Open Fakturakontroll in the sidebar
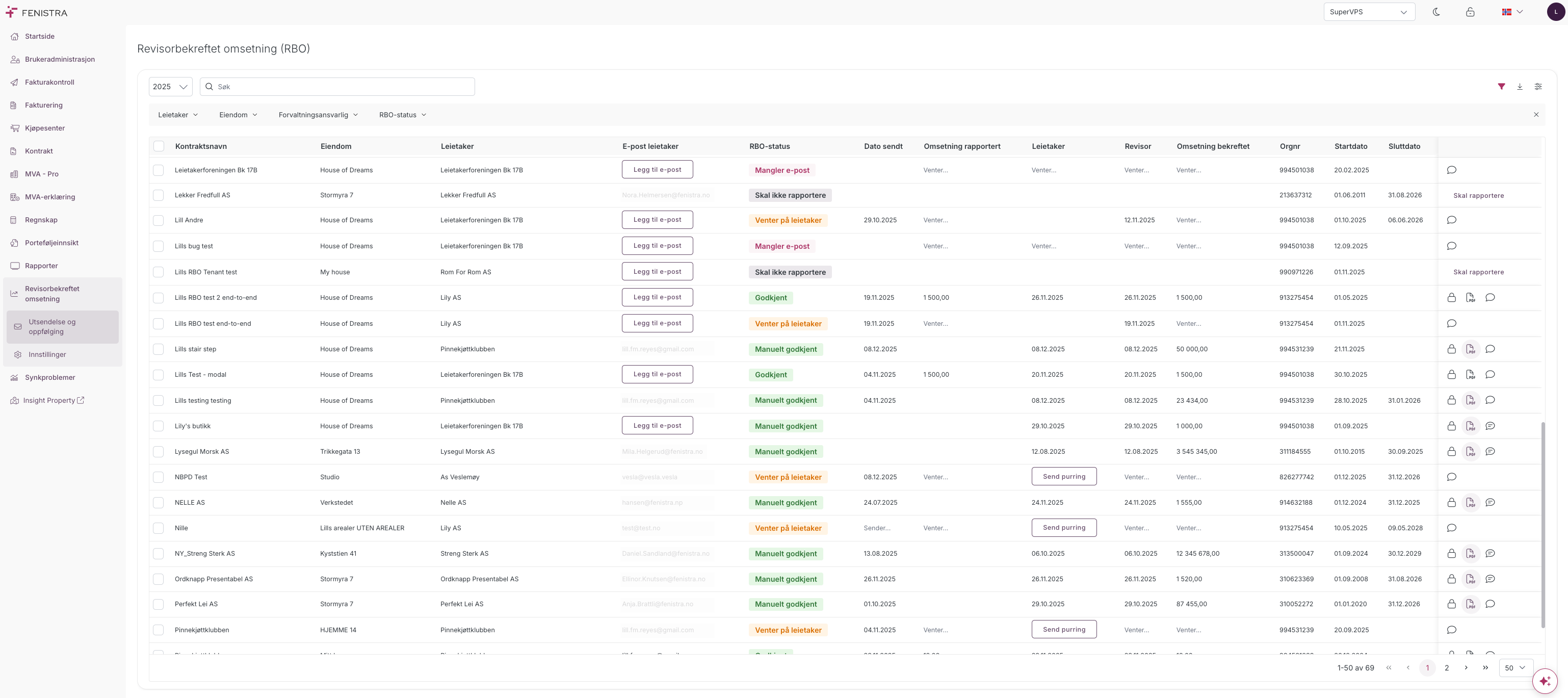 pos(49,82)
